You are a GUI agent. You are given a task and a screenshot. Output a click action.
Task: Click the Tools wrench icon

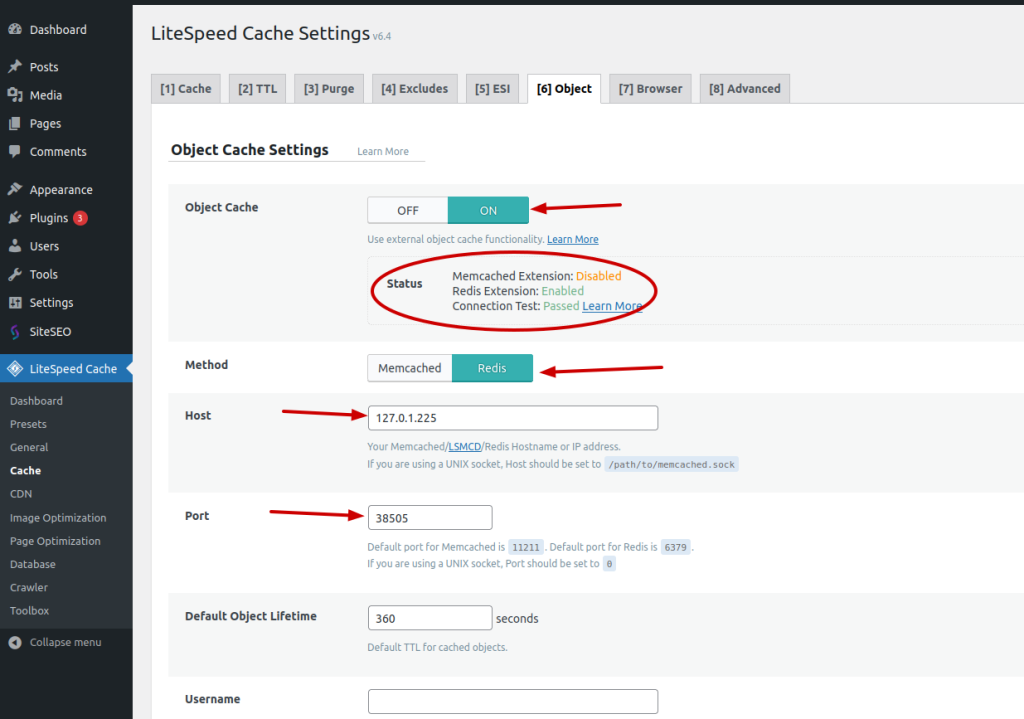pos(15,274)
